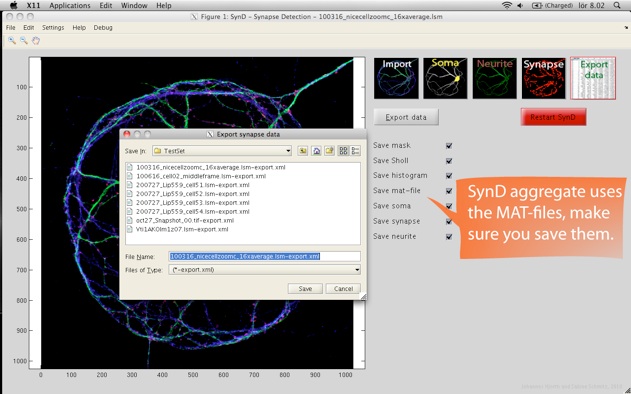Open Spotlight search magnifier
This screenshot has height=394, width=631.
617,5
